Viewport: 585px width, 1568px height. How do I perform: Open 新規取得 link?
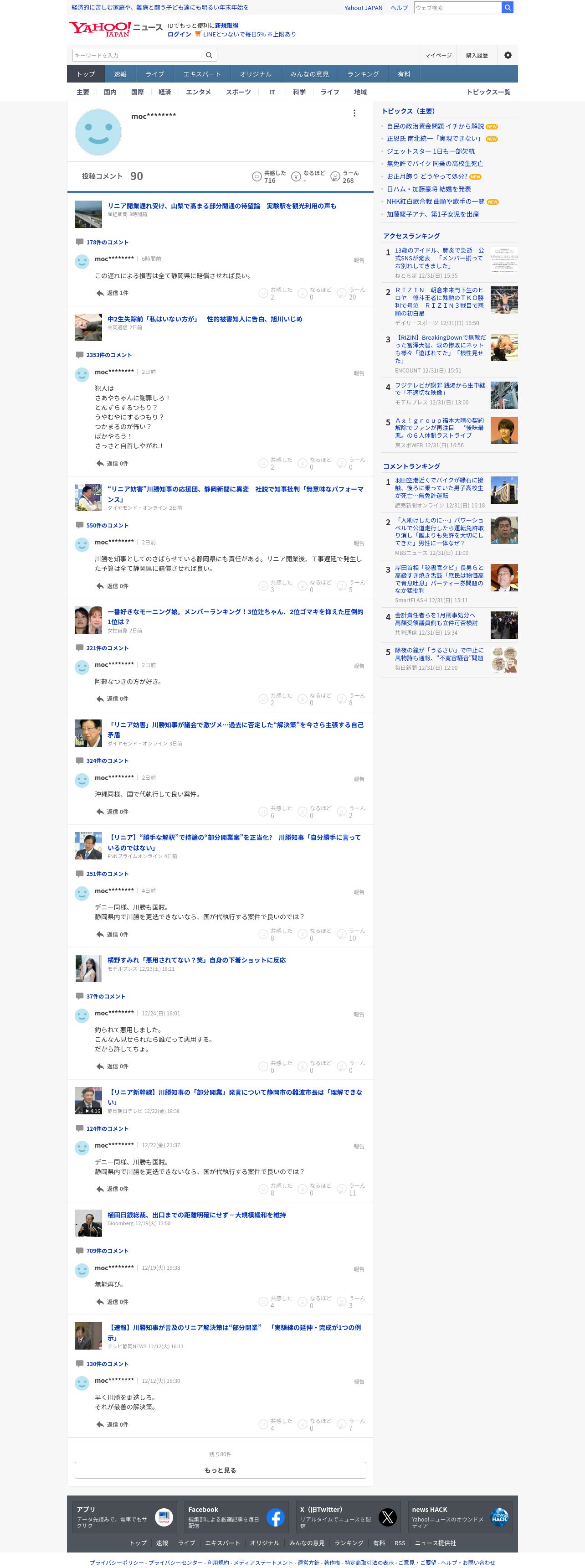227,26
